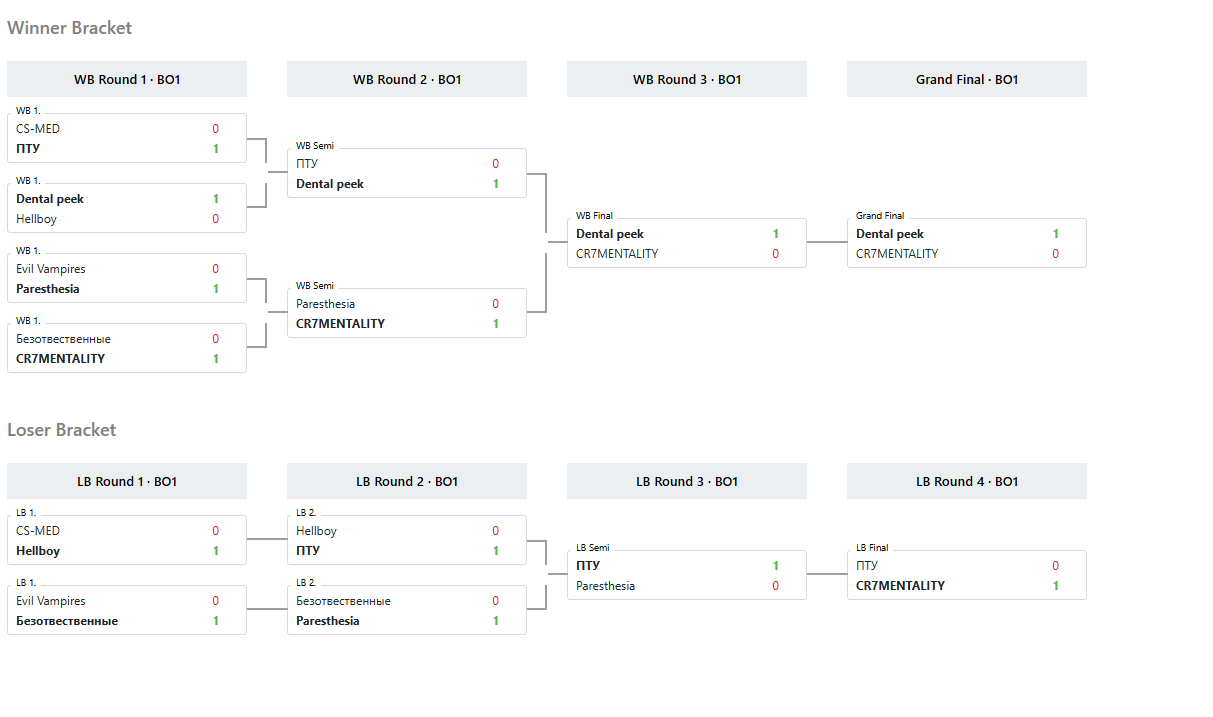
Task: Select the LB Round 1 · BO1 header
Action: coord(127,482)
